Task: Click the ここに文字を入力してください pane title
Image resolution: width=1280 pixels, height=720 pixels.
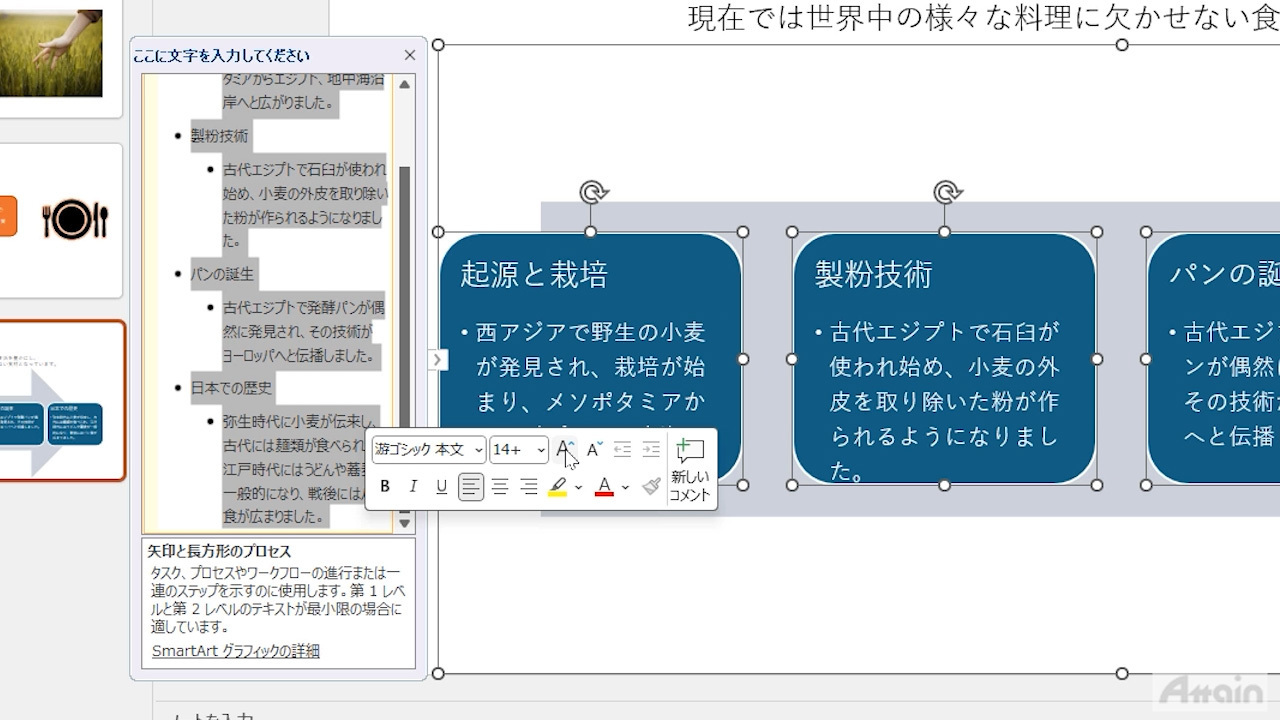Action: tap(222, 56)
